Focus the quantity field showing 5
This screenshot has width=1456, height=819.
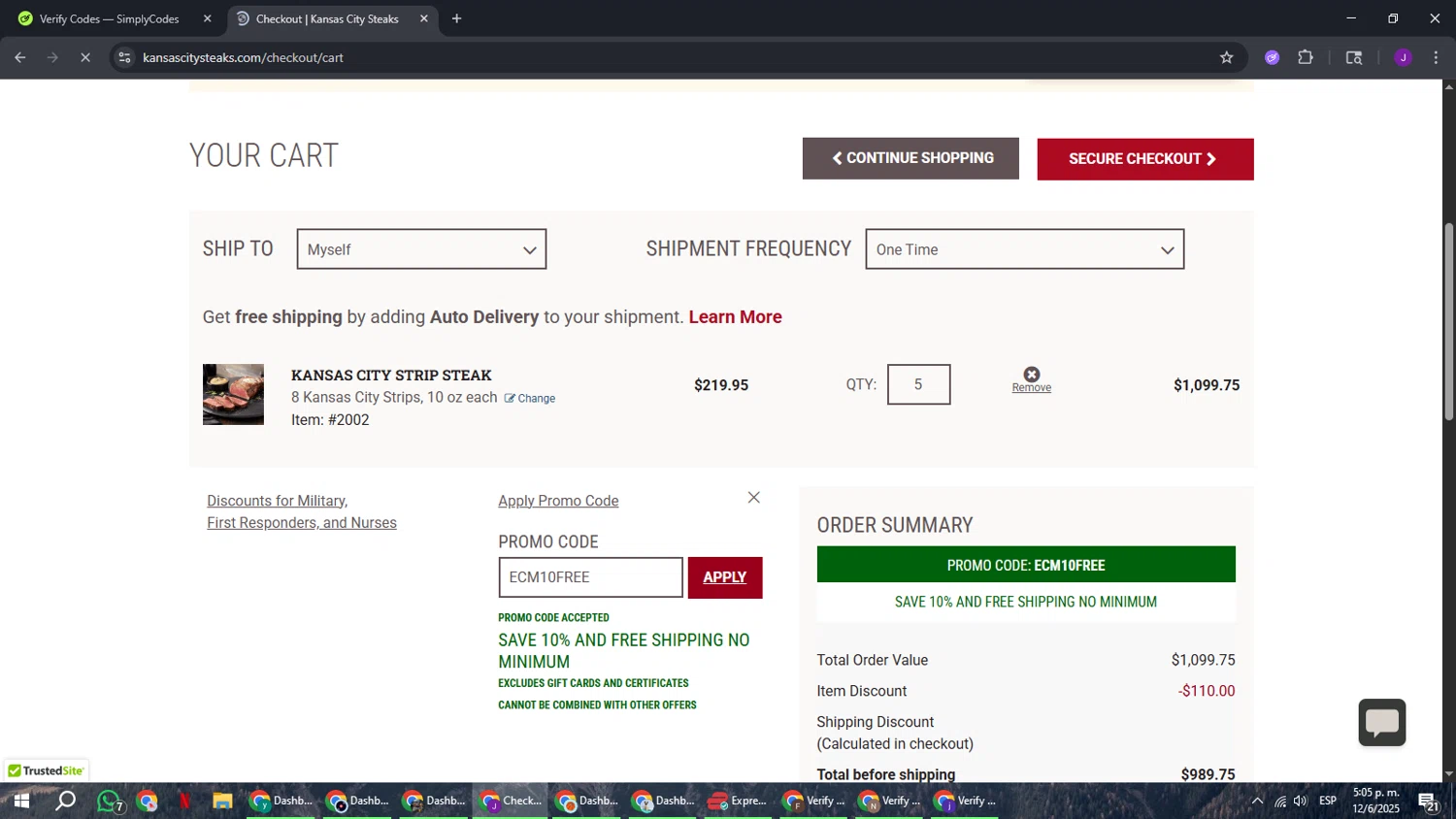(x=918, y=384)
